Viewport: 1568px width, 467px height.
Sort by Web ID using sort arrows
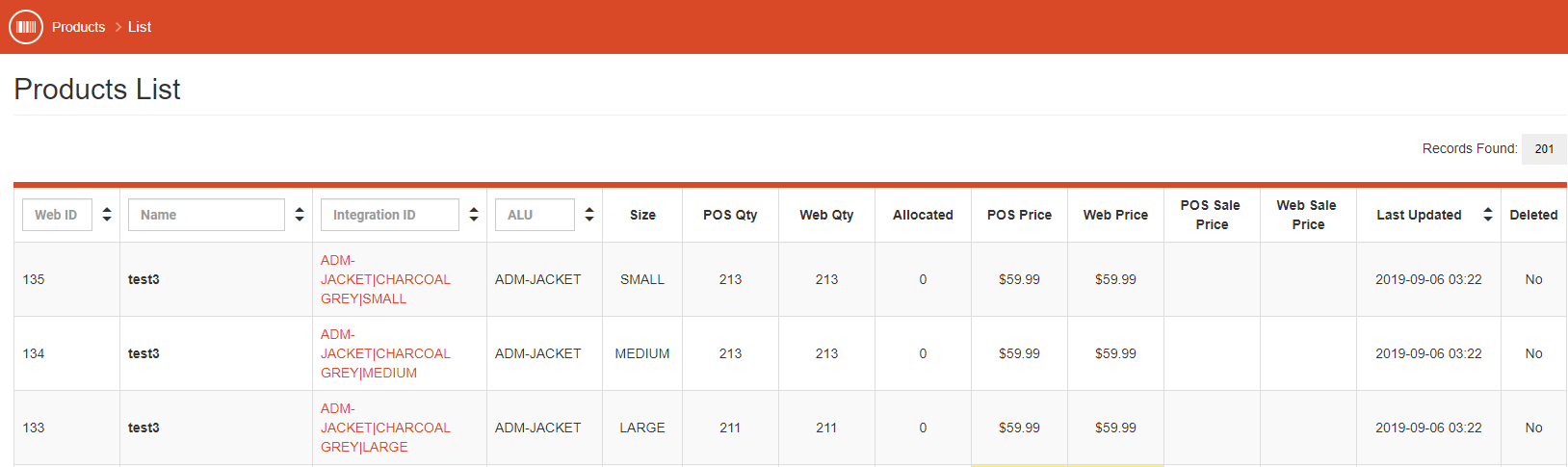(x=107, y=215)
